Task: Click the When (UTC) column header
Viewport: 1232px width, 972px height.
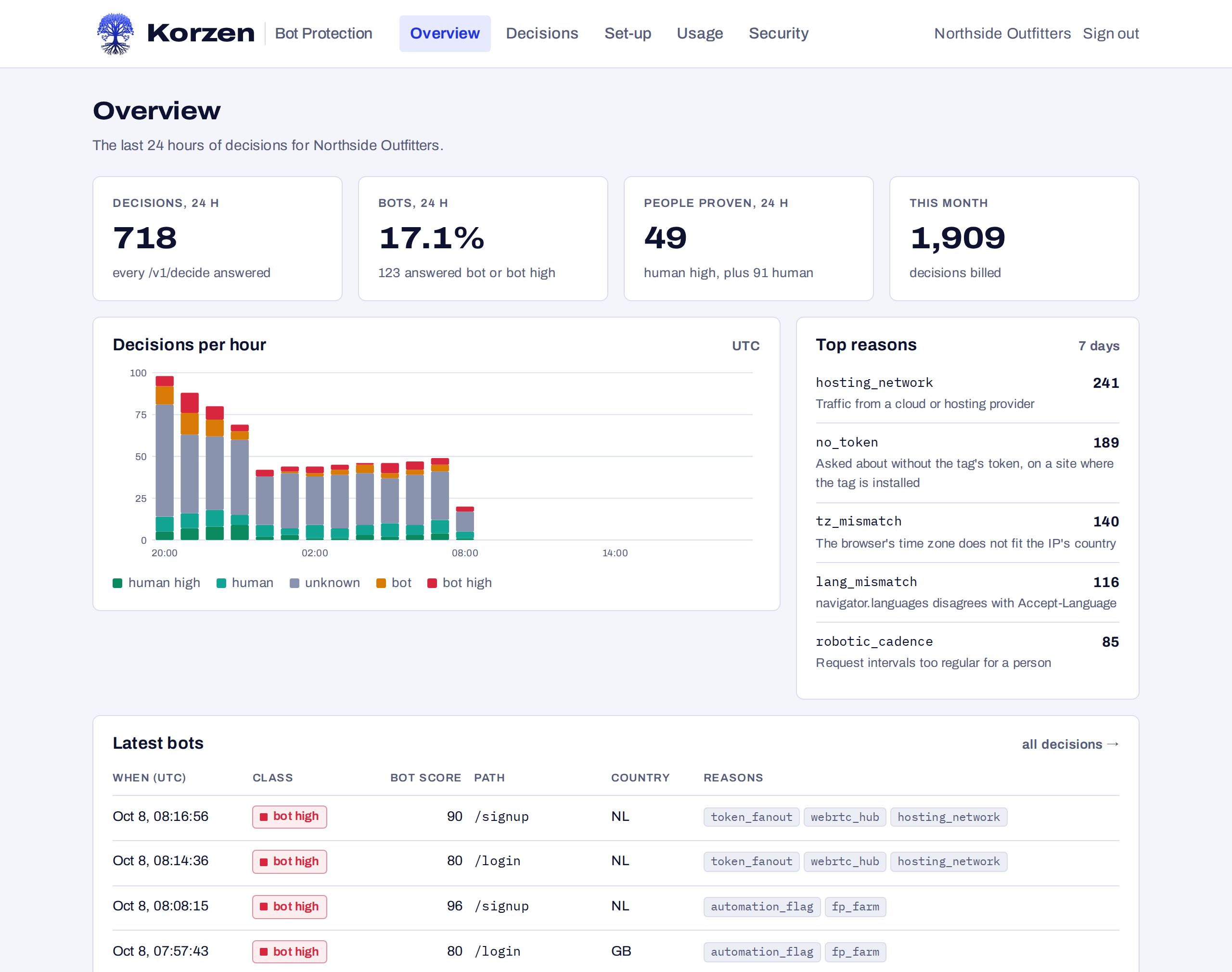Action: pyautogui.click(x=149, y=778)
